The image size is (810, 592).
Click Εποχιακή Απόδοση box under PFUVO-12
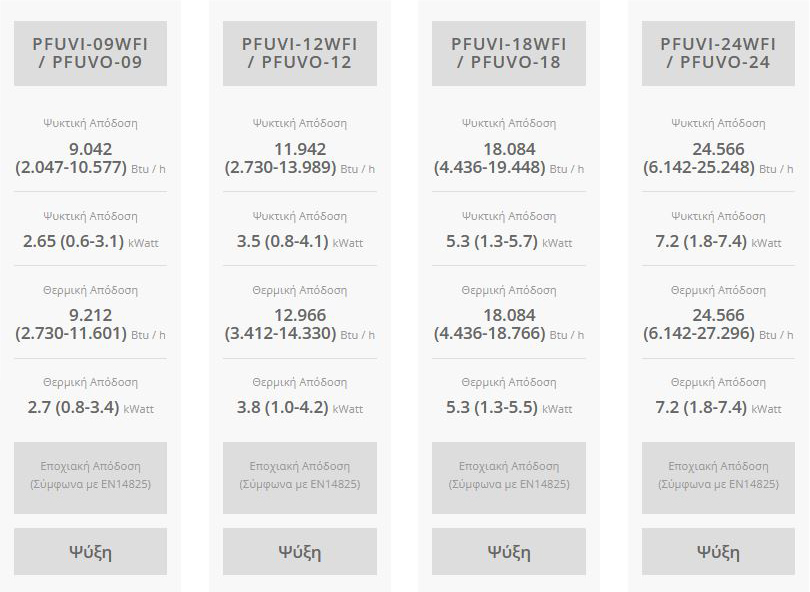click(x=299, y=476)
